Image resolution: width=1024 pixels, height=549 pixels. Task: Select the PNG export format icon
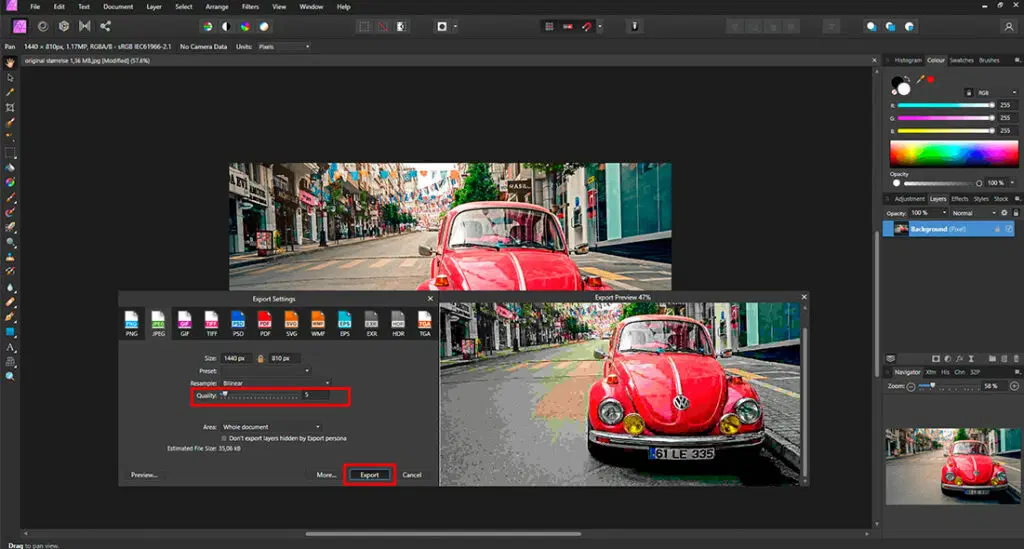click(131, 323)
